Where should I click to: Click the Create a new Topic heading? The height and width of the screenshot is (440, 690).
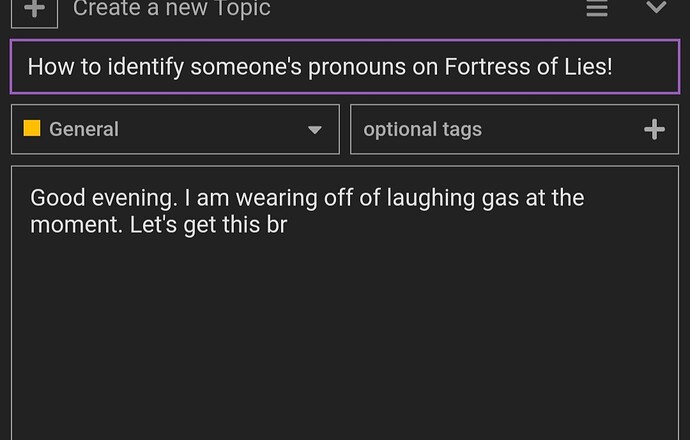tap(172, 8)
